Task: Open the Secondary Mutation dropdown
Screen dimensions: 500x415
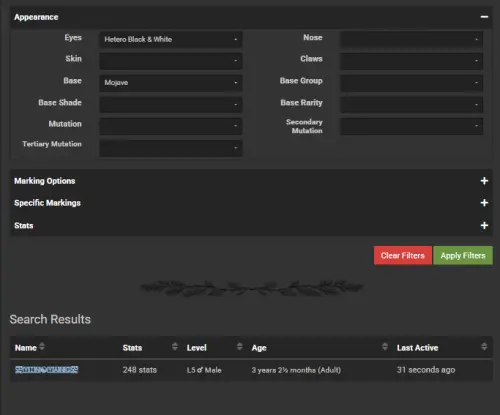Action: click(411, 126)
